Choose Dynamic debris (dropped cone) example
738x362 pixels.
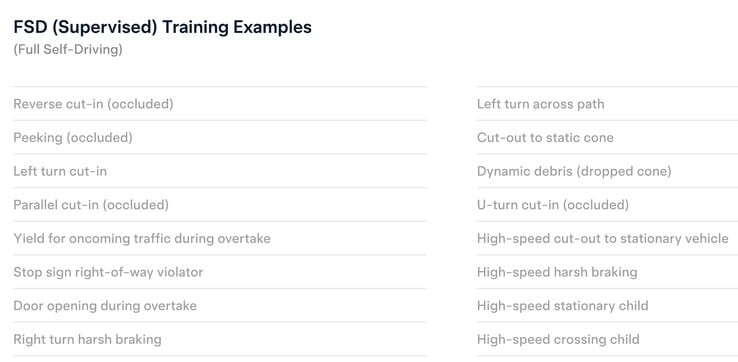pos(607,171)
